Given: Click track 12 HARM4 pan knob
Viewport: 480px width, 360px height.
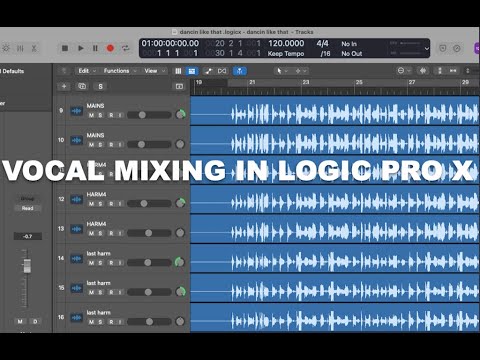Looking at the screenshot, I should pyautogui.click(x=180, y=203).
